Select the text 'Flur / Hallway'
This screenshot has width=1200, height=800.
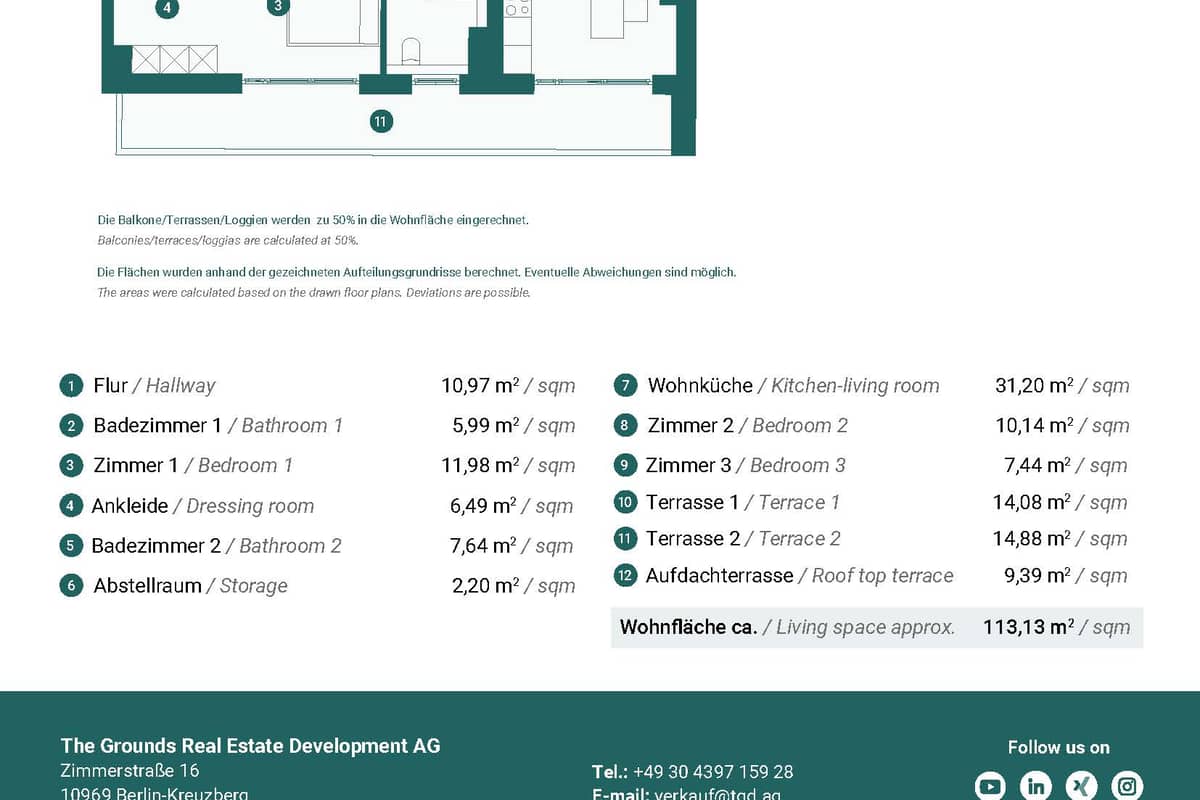point(154,386)
